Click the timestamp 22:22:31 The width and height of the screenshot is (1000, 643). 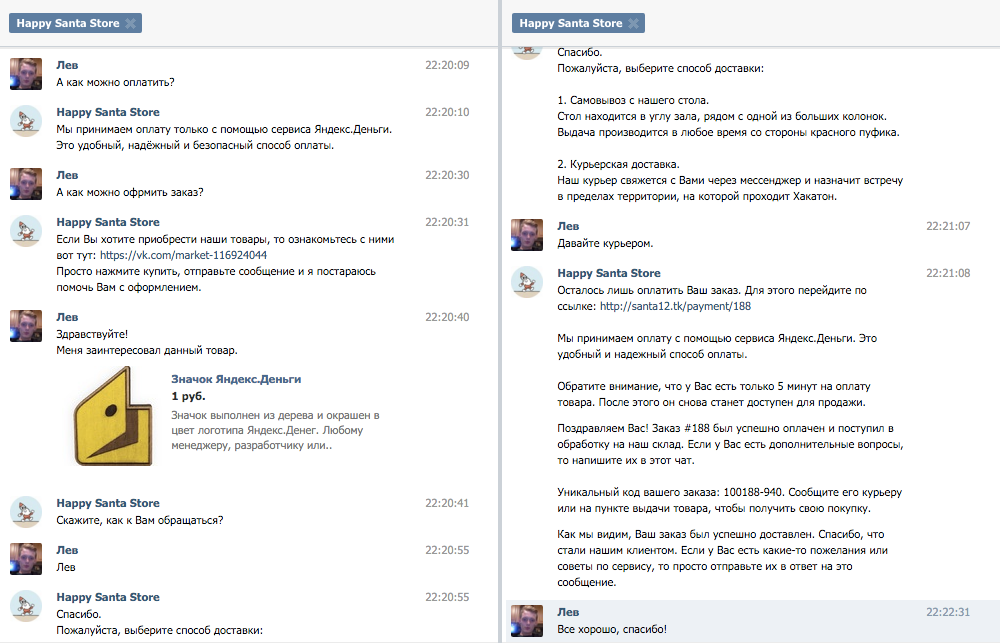tap(948, 612)
